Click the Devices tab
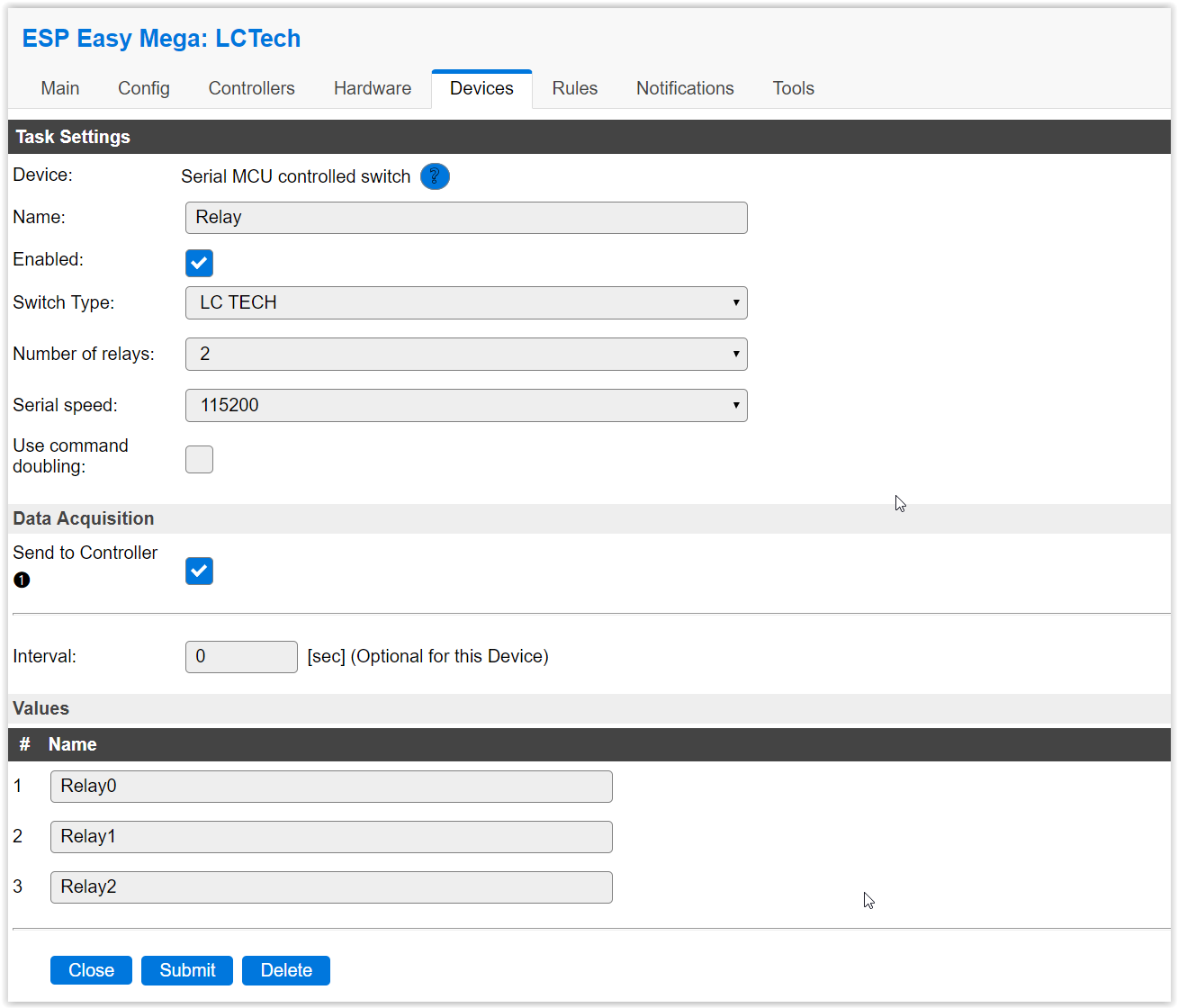Viewport: 1178px width, 1008px height. click(481, 88)
